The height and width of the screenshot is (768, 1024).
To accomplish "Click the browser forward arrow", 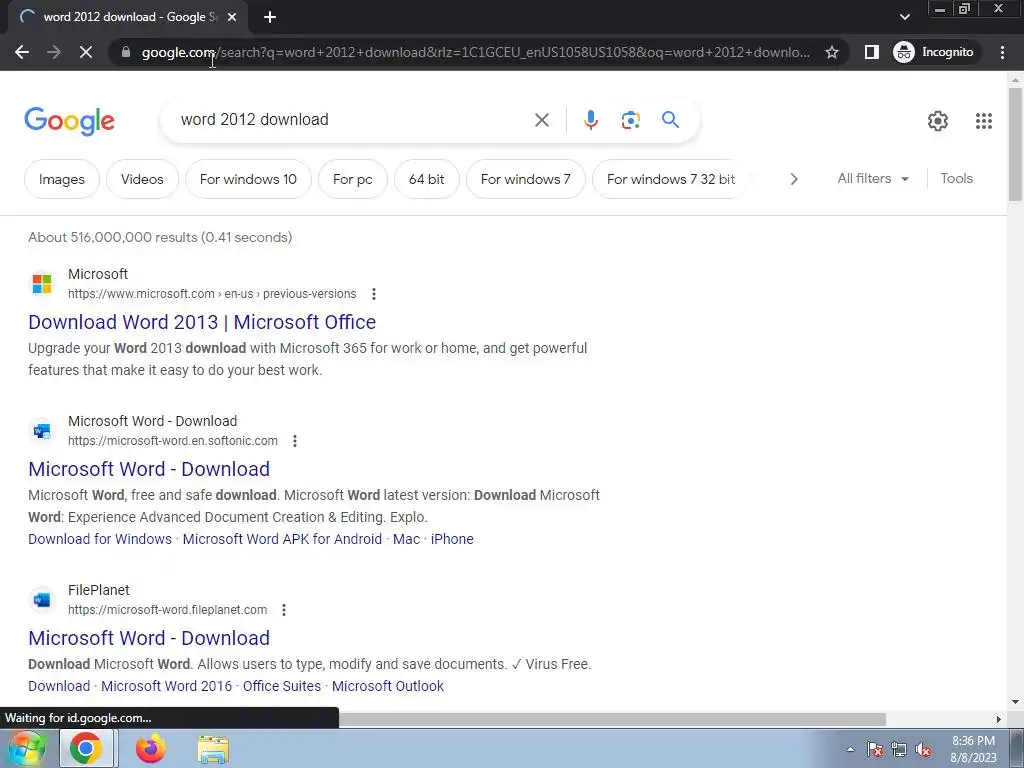I will 54,52.
